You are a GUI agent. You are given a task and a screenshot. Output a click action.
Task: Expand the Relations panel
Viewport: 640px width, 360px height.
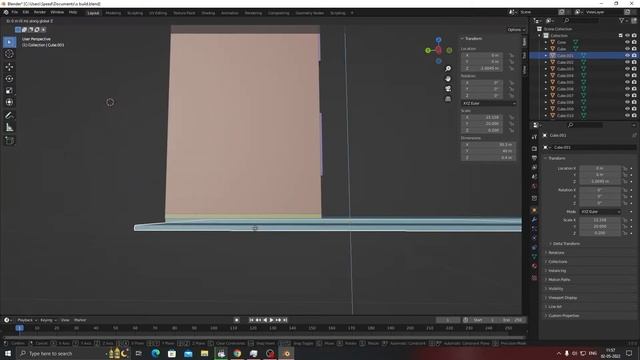556,253
